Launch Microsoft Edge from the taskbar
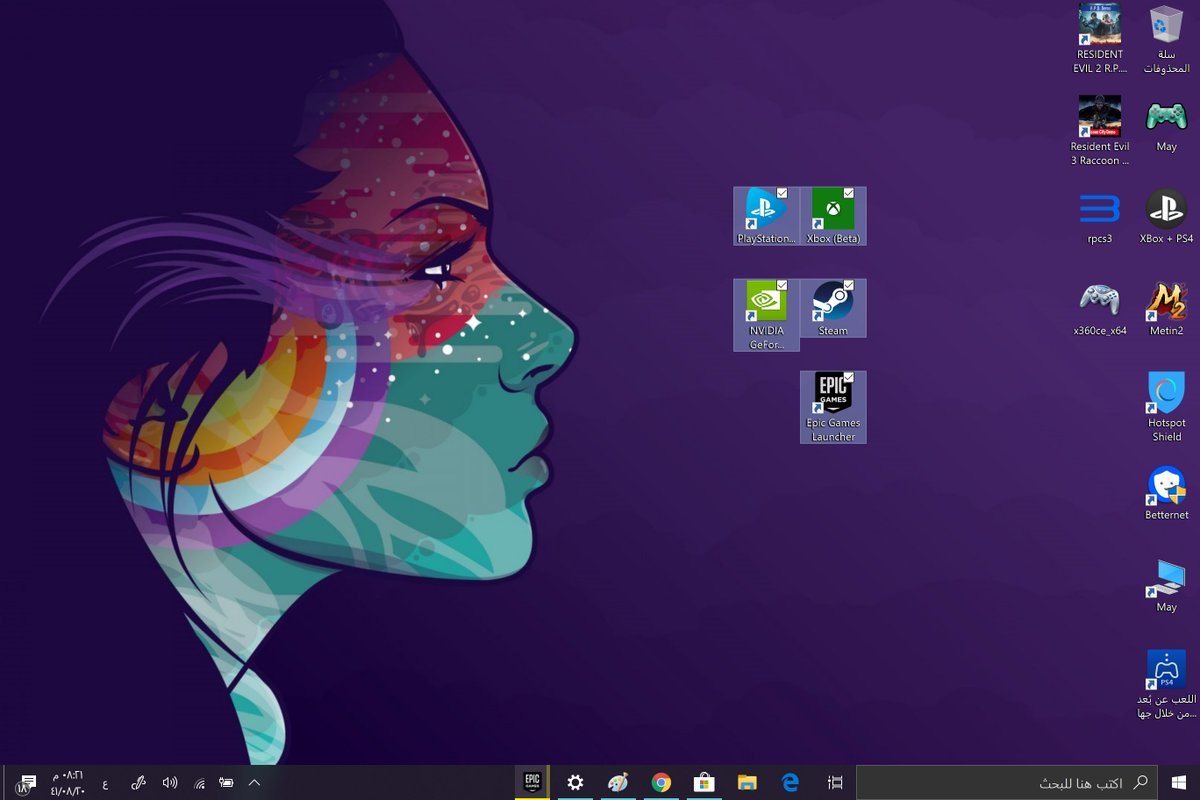This screenshot has height=800, width=1200. tap(790, 782)
